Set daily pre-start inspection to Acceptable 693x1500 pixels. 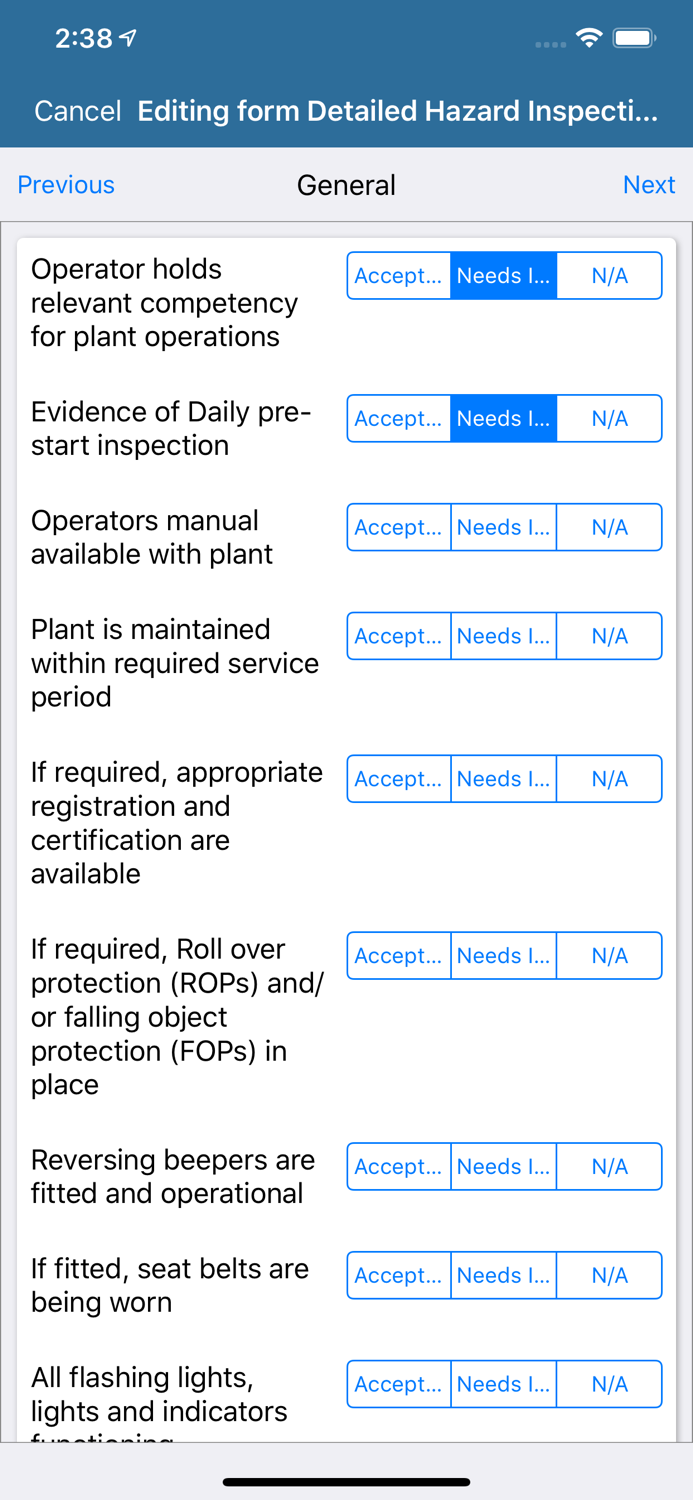click(399, 419)
